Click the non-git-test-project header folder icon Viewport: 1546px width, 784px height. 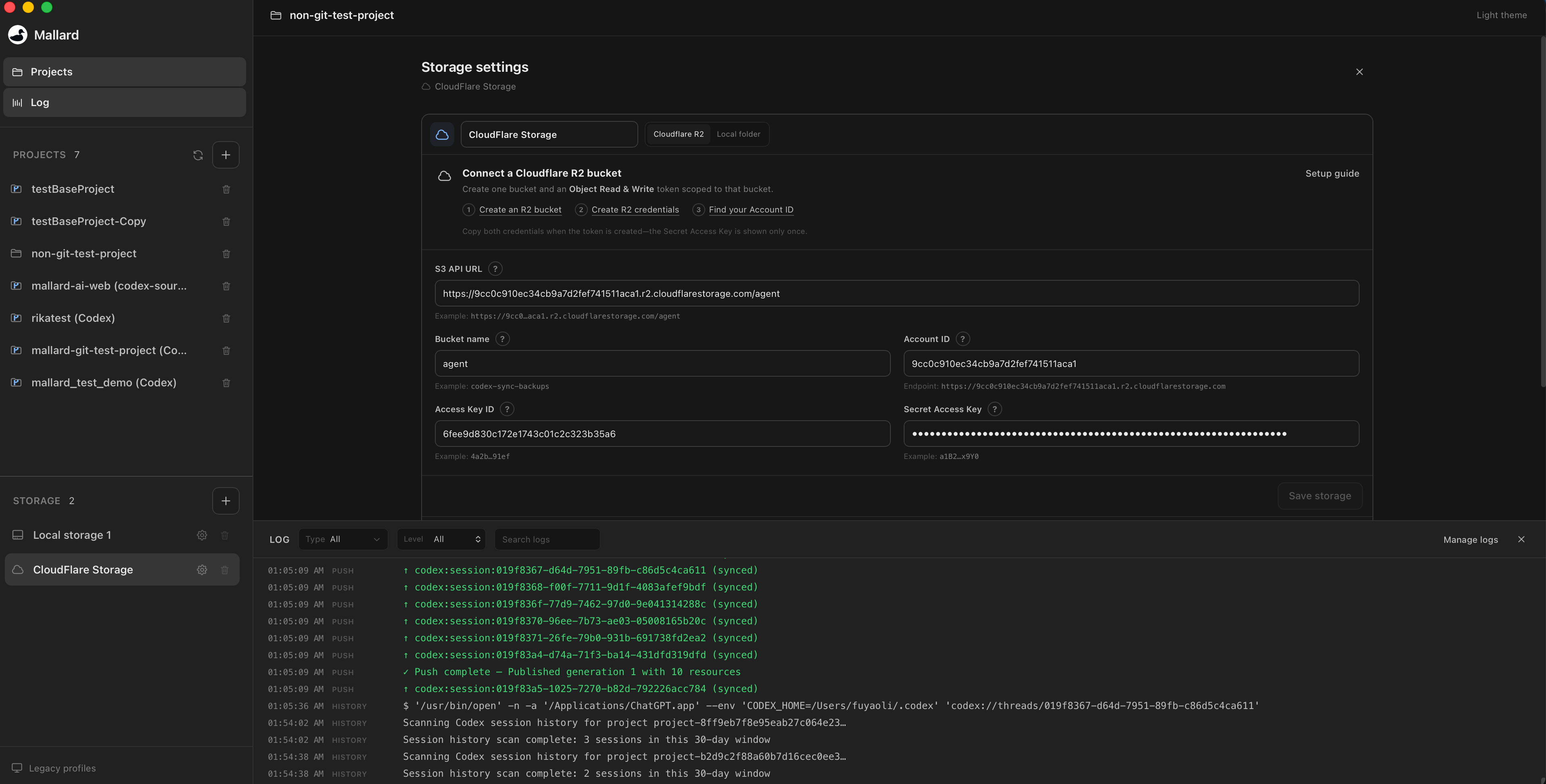click(276, 15)
